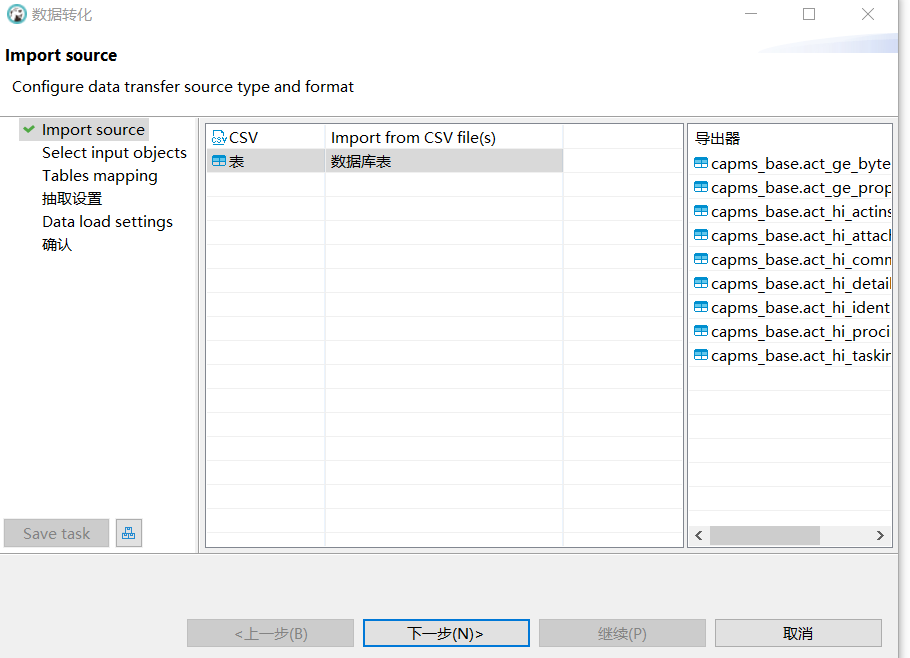Image resolution: width=910 pixels, height=658 pixels.
Task: Click table icon for capms_base.act_hi_actins entry
Action: pos(701,211)
